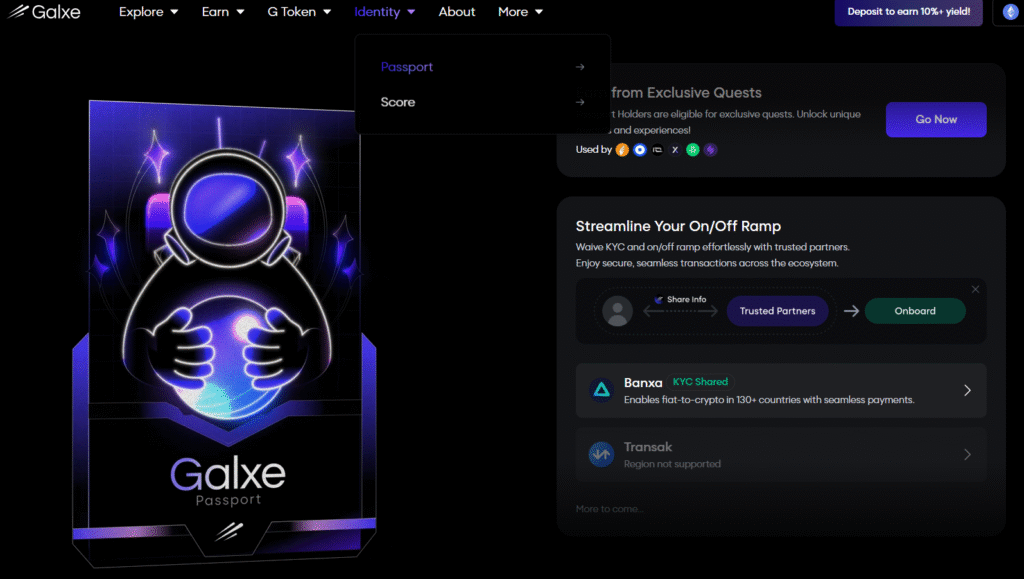Click the arrow next to Passport
This screenshot has width=1024, height=579.
(x=580, y=67)
